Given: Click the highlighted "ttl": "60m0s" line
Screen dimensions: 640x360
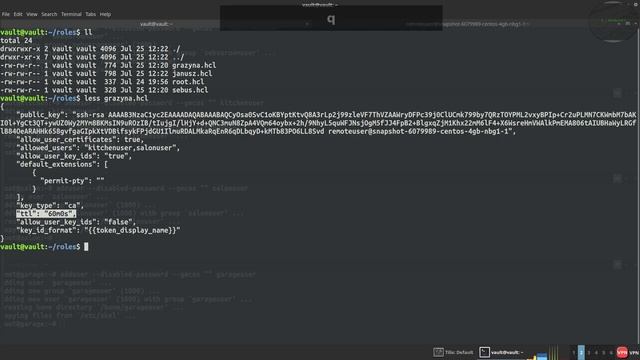Looking at the screenshot, I should [46, 213].
